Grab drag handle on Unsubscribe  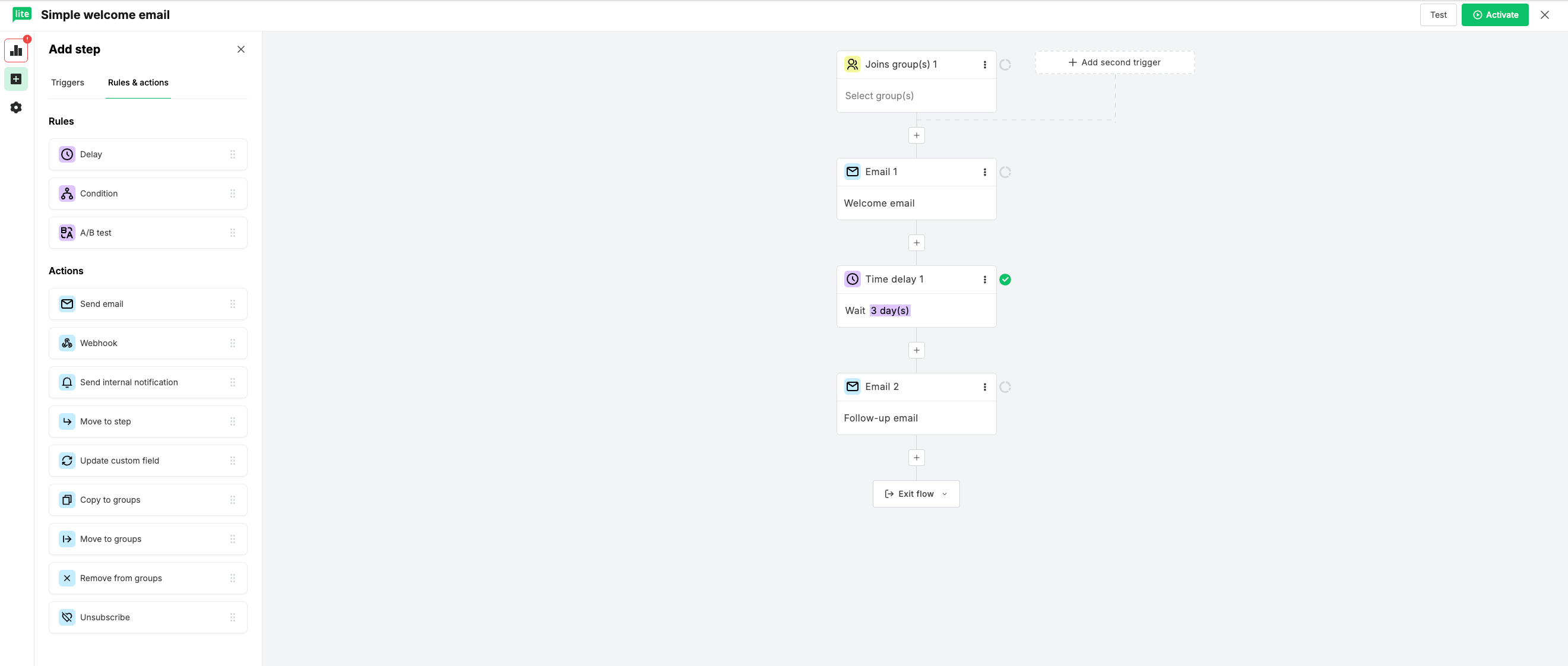click(x=233, y=617)
